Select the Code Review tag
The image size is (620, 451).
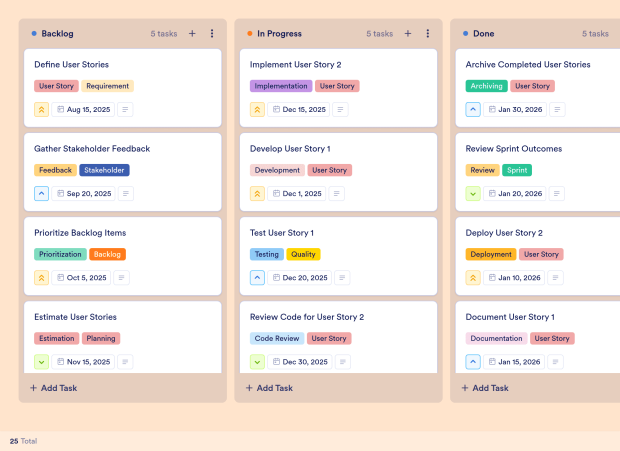(x=277, y=339)
